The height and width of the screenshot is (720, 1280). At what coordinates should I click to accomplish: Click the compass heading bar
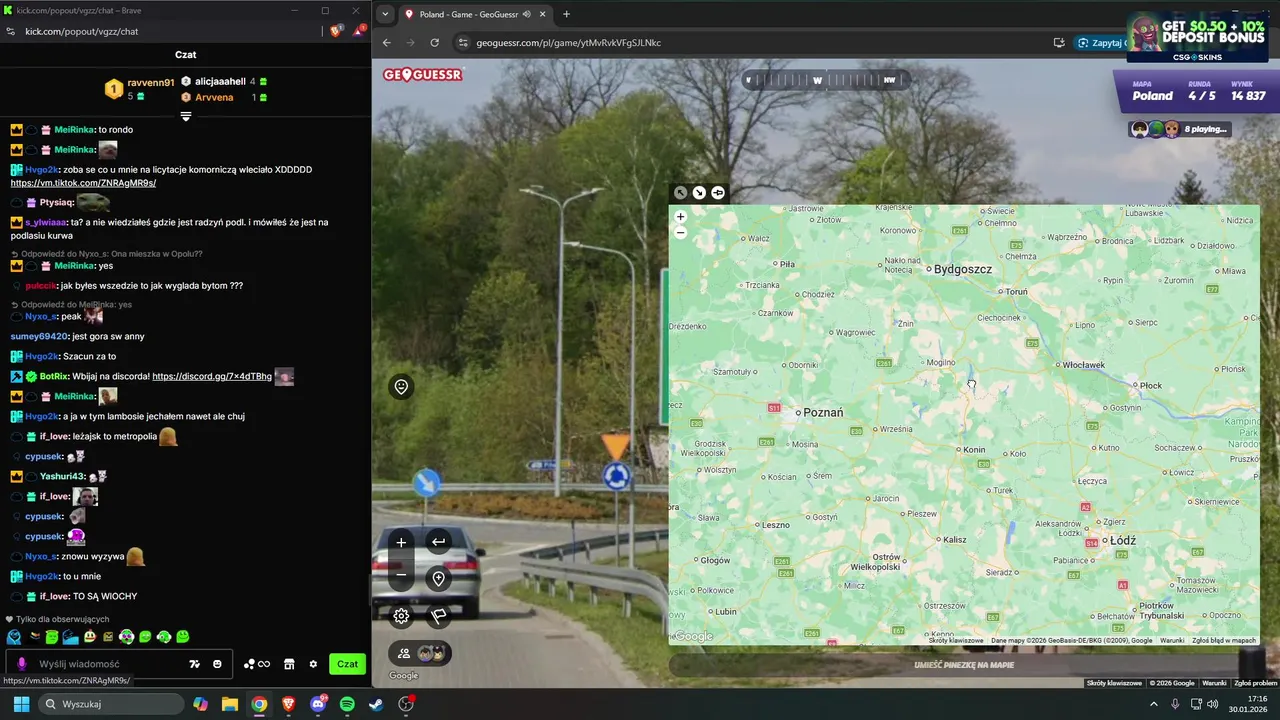click(x=825, y=80)
